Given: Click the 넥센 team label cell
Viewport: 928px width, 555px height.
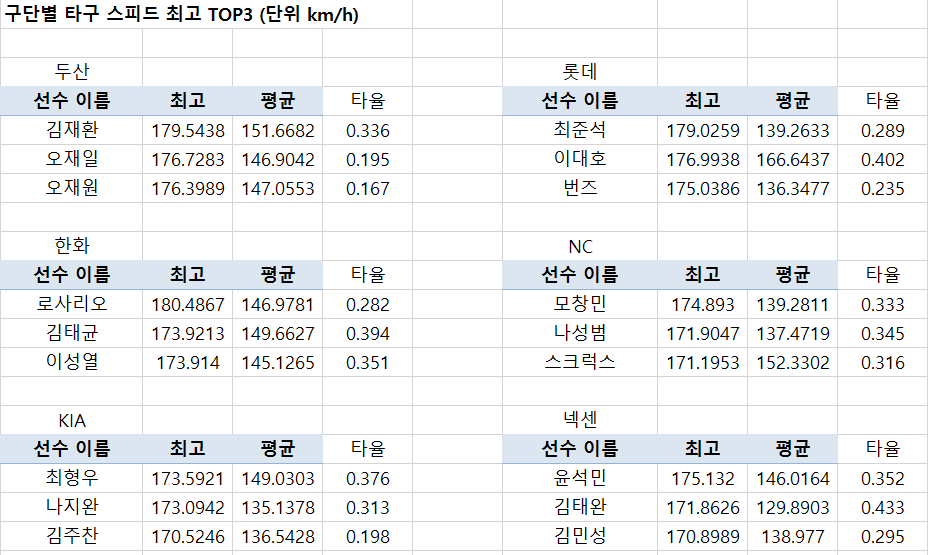Looking at the screenshot, I should (580, 420).
